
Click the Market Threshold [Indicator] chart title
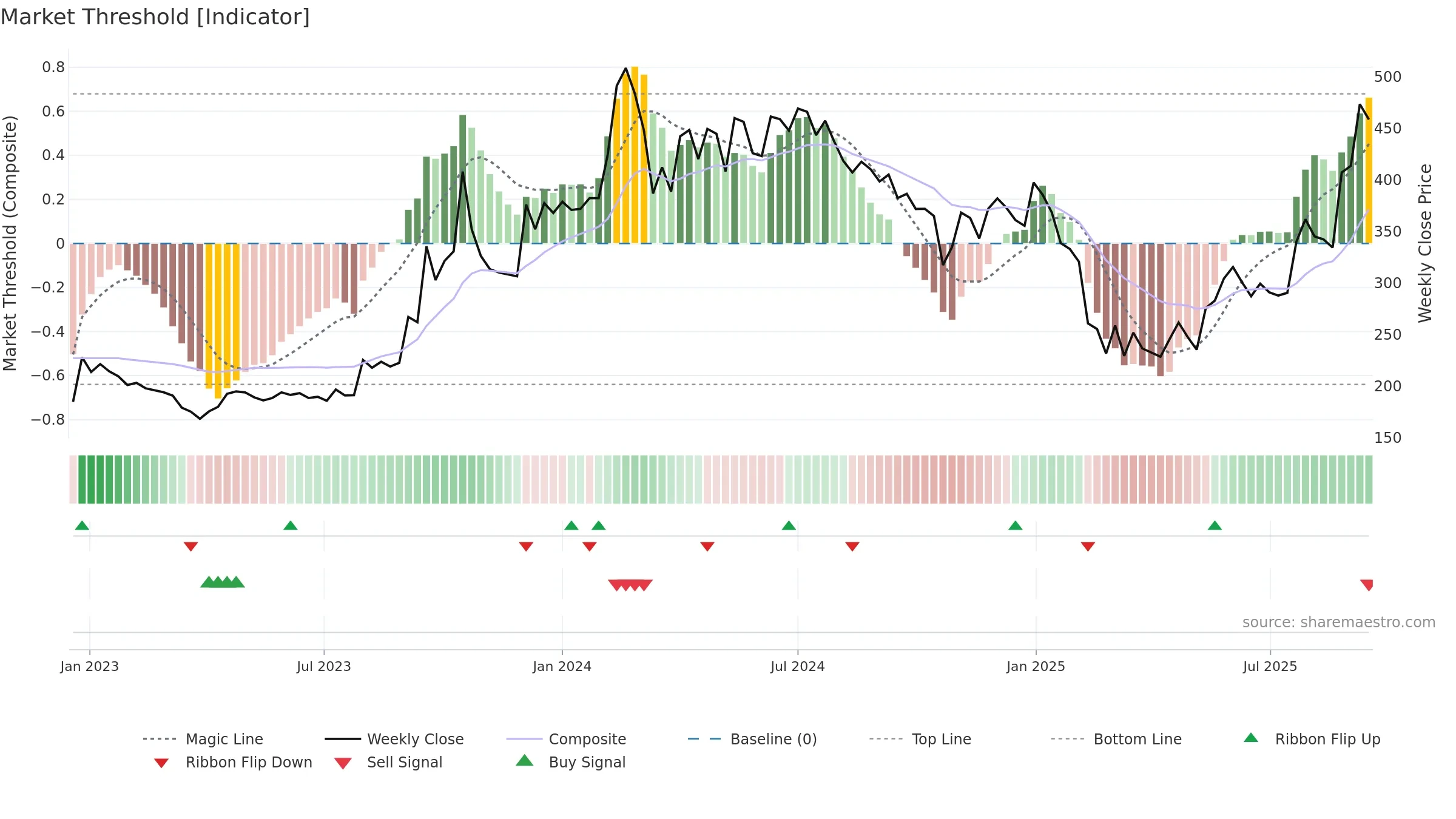coord(155,17)
